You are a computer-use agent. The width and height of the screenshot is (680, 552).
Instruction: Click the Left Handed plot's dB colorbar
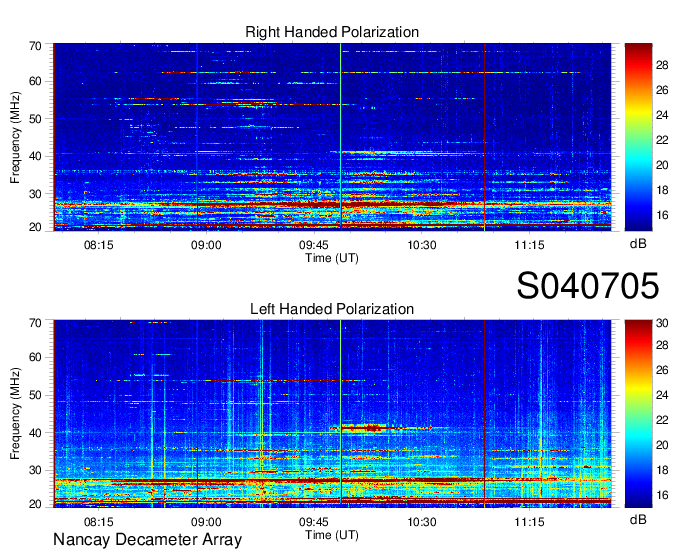pyautogui.click(x=638, y=414)
